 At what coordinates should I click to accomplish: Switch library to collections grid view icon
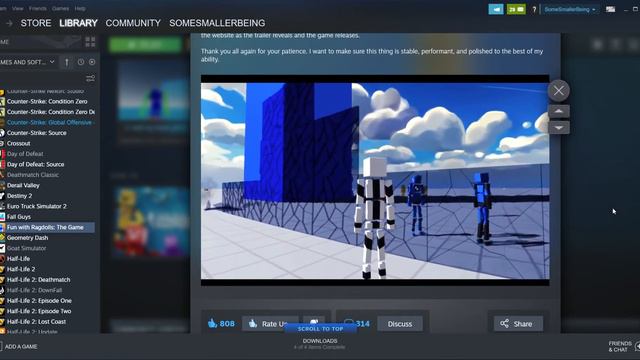coord(90,42)
